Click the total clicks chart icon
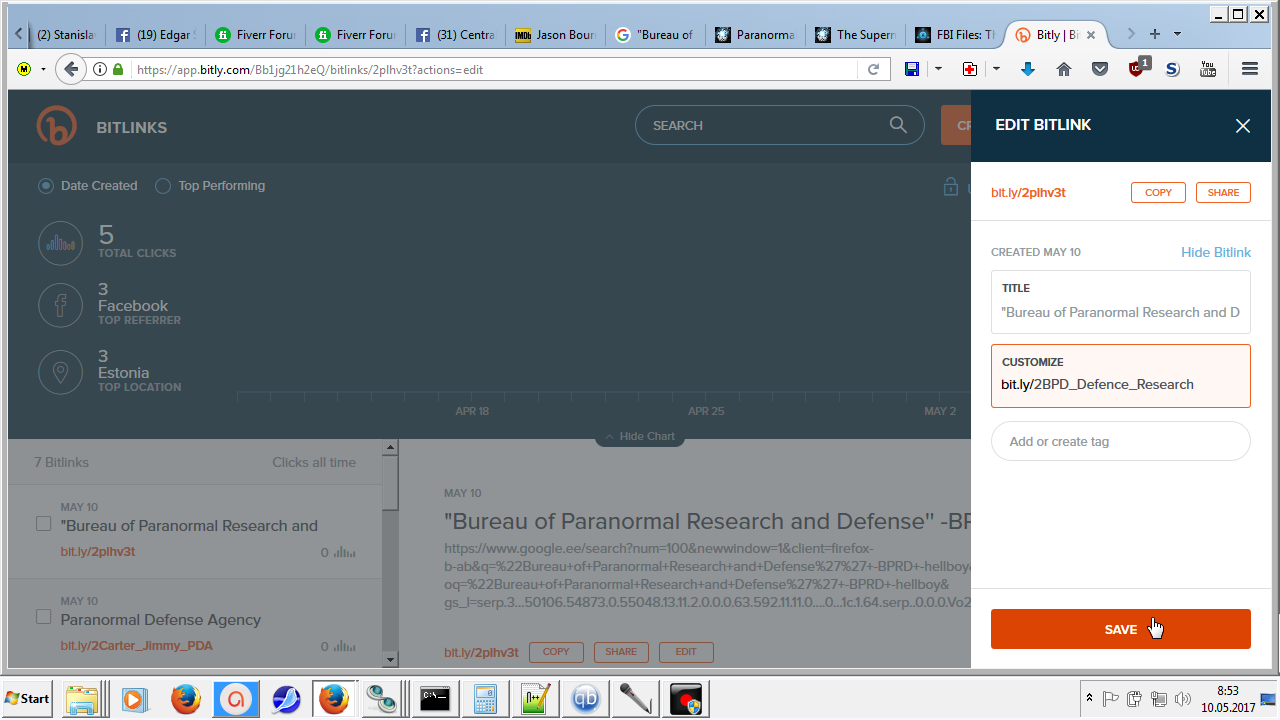This screenshot has height=720, width=1280. [x=60, y=243]
